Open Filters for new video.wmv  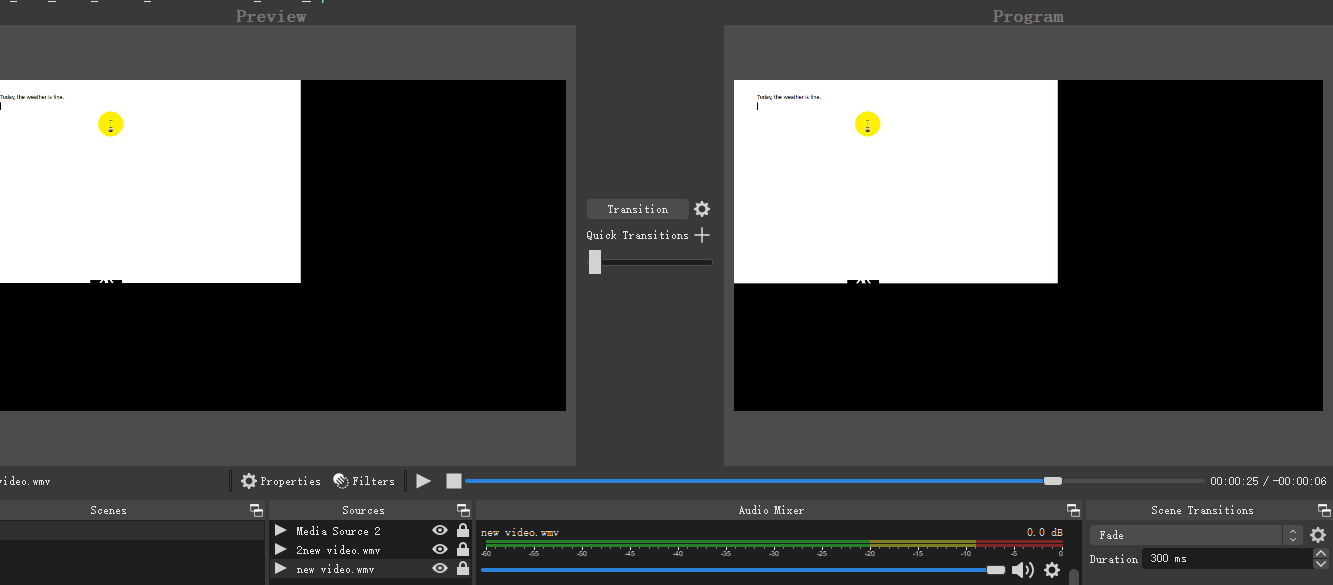(x=364, y=480)
